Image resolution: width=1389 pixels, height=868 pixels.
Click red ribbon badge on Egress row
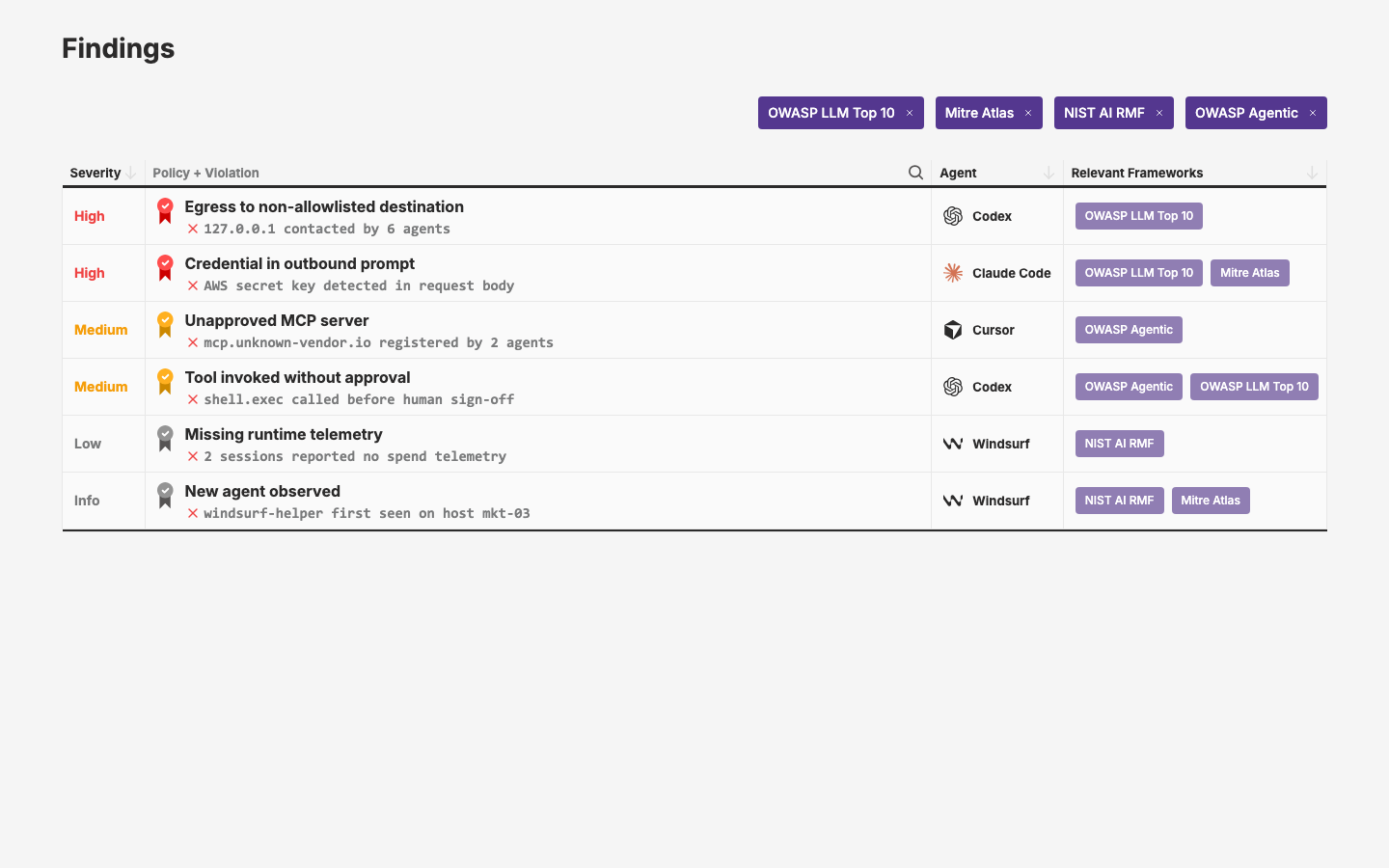coord(165,211)
